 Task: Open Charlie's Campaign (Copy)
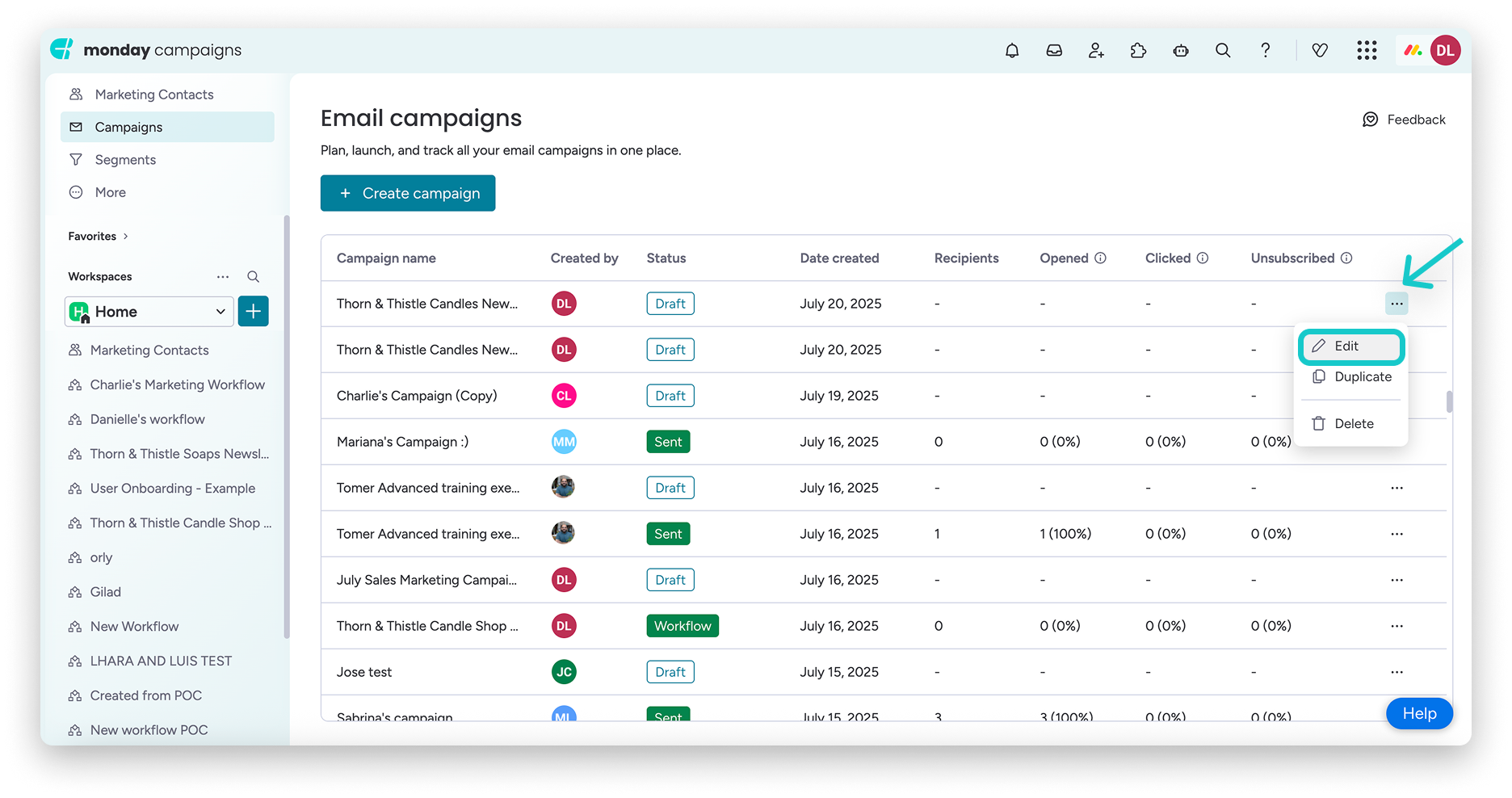417,396
